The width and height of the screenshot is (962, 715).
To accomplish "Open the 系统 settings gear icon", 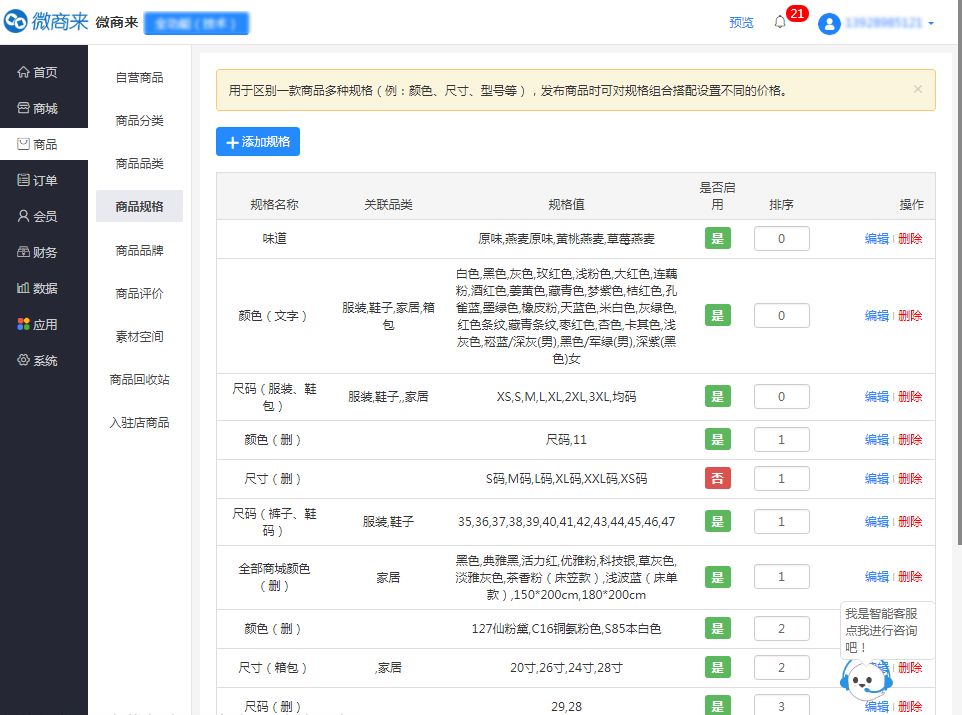I will tap(23, 360).
